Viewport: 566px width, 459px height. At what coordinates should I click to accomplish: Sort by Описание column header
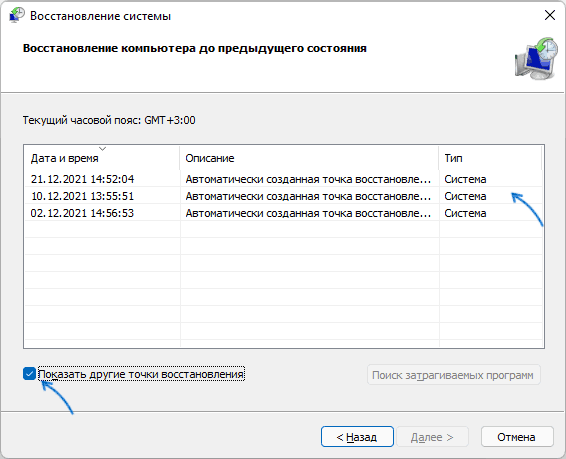309,158
